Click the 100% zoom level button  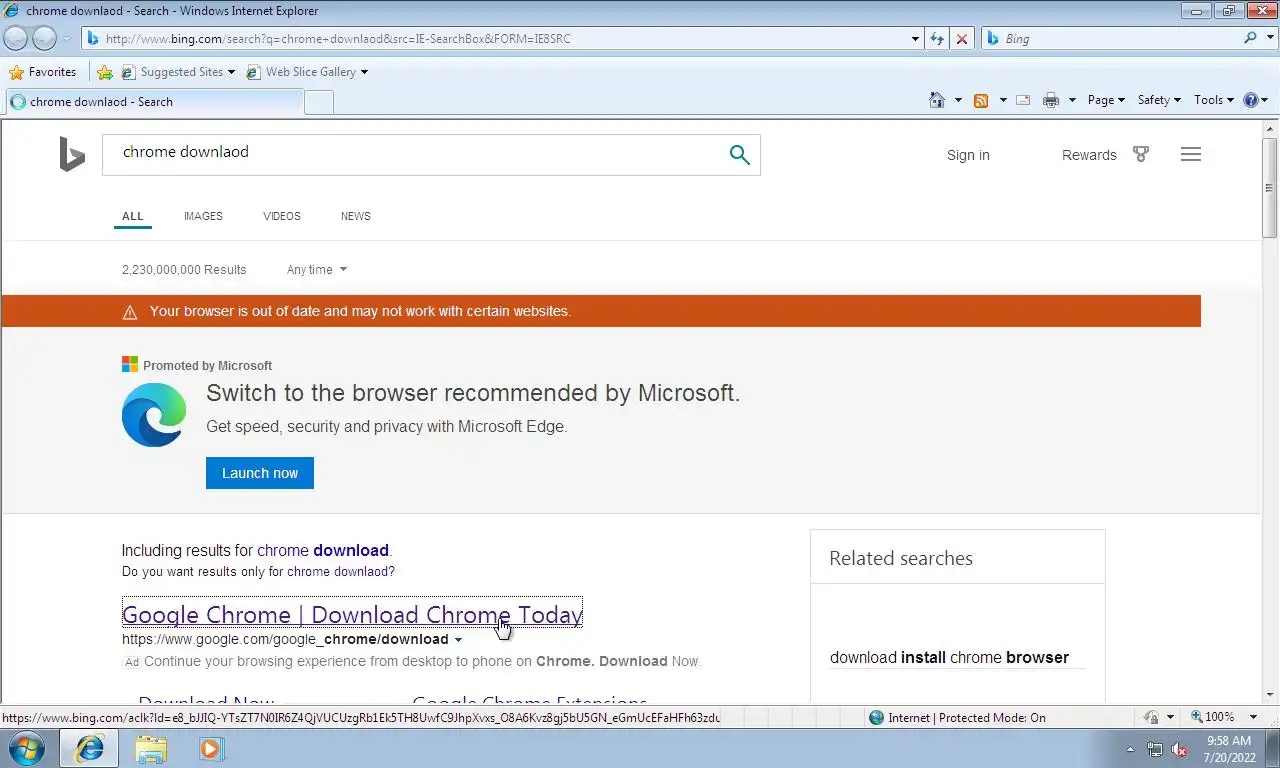[1212, 717]
